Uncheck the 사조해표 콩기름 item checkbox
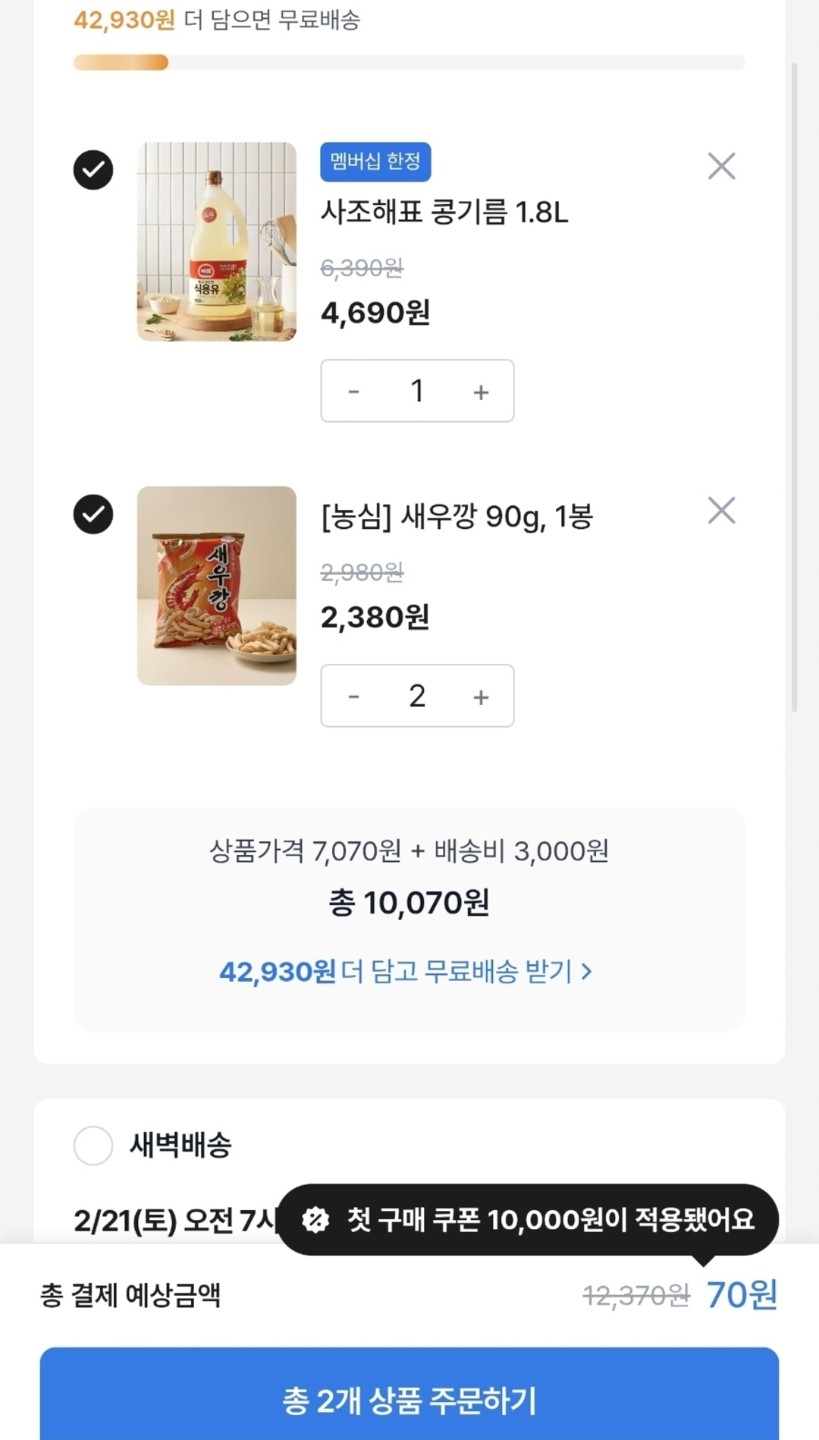The height and width of the screenshot is (1440, 819). click(93, 169)
